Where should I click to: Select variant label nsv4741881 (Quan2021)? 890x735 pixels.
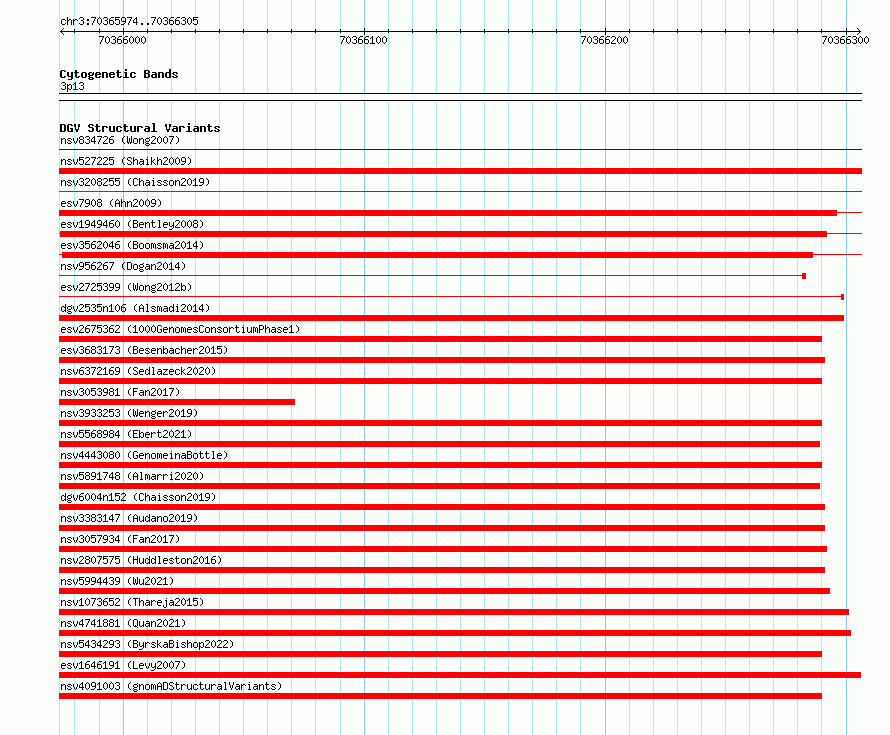coord(123,623)
